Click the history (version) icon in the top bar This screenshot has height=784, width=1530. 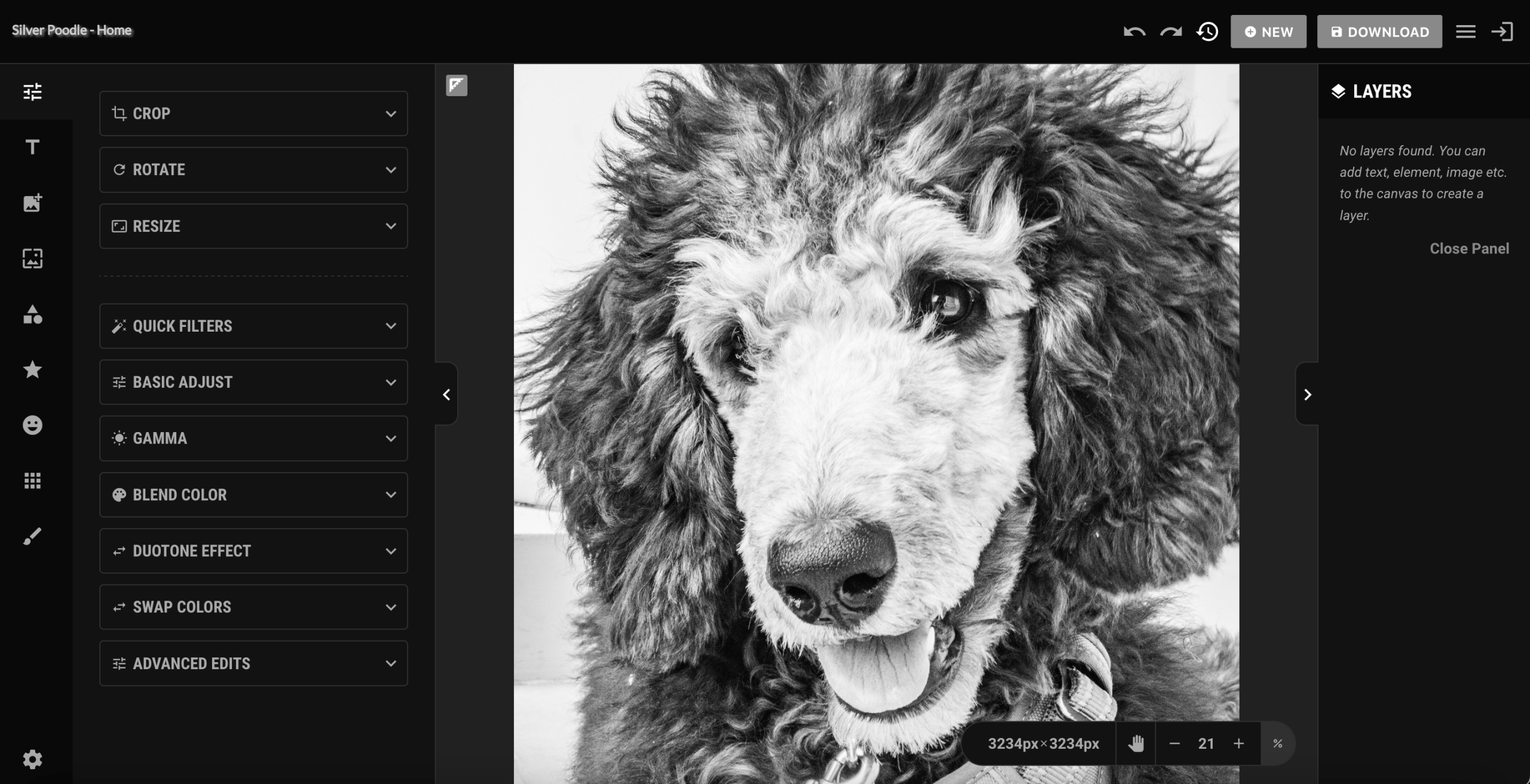coord(1207,31)
